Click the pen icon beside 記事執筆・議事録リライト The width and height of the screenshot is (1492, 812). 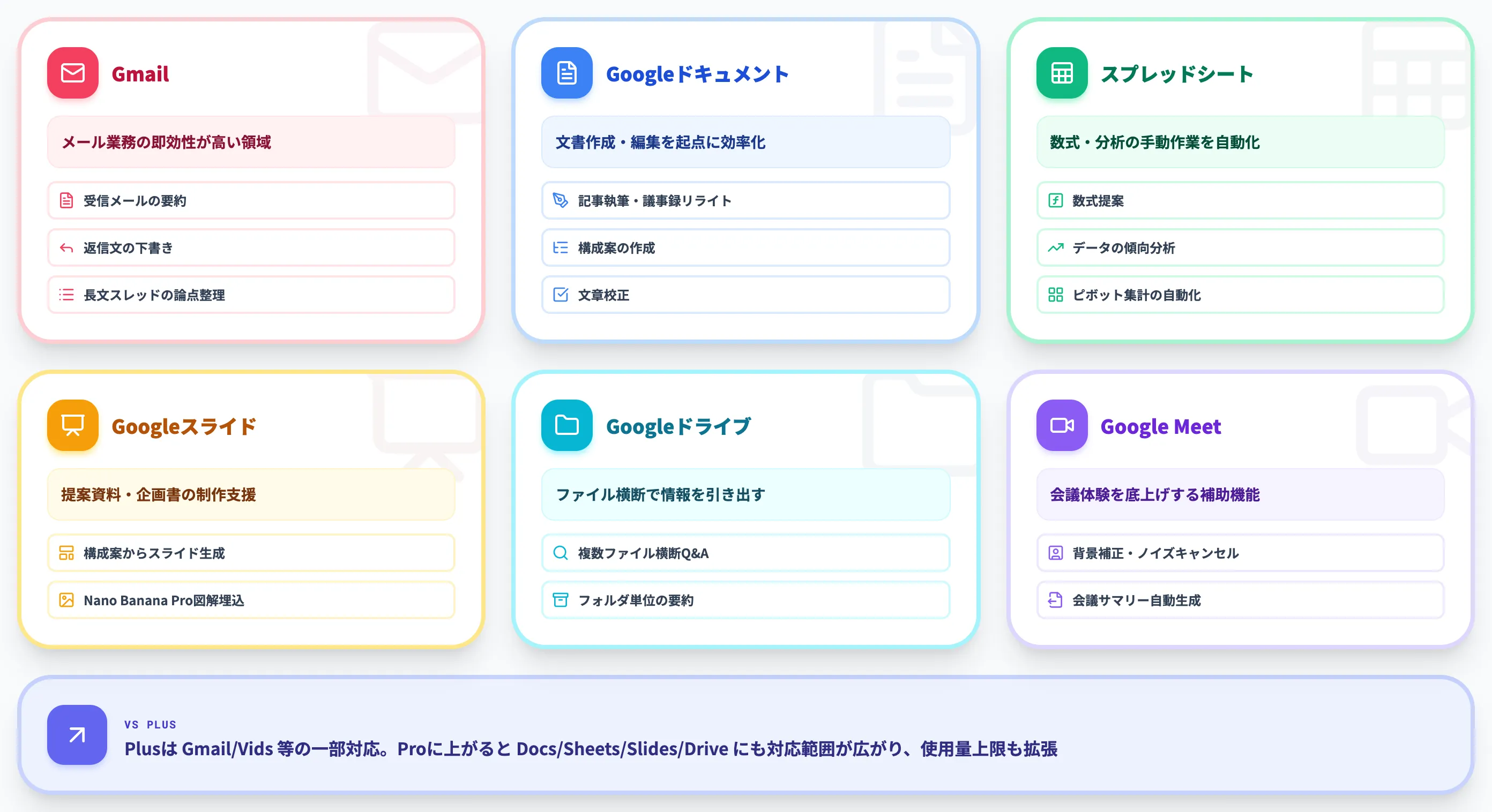click(561, 200)
